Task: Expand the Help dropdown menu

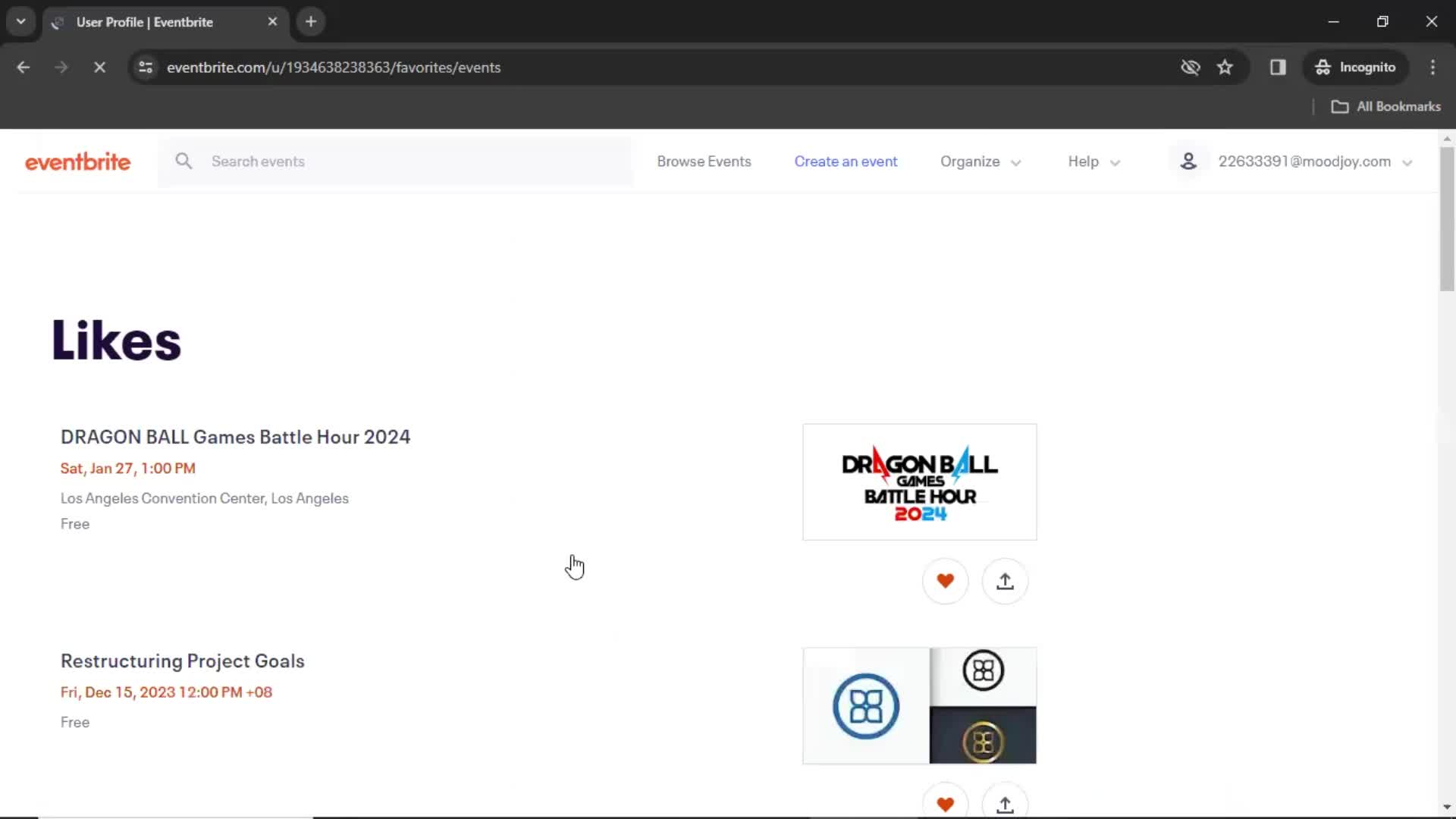Action: pyautogui.click(x=1094, y=162)
